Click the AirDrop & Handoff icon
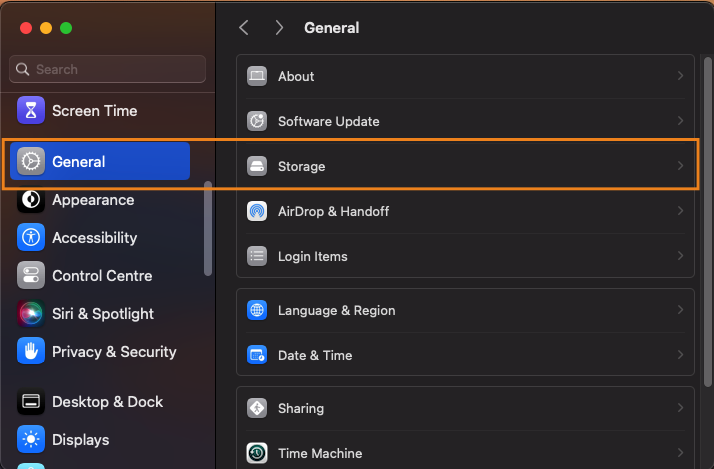The height and width of the screenshot is (469, 714). [257, 211]
